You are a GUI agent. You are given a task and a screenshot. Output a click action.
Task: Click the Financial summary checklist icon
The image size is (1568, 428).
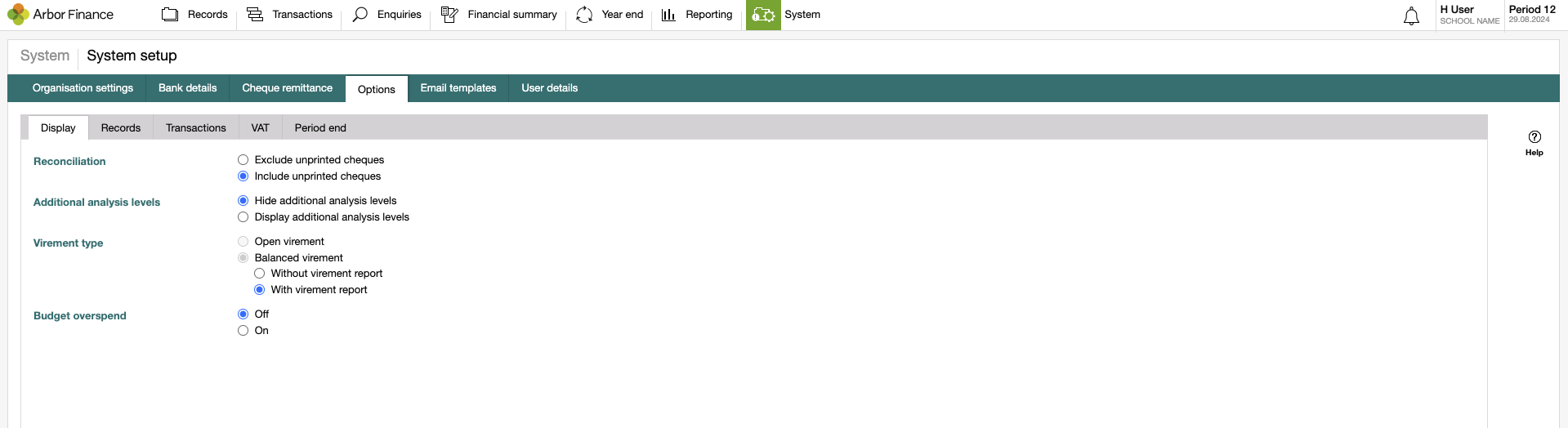click(449, 15)
